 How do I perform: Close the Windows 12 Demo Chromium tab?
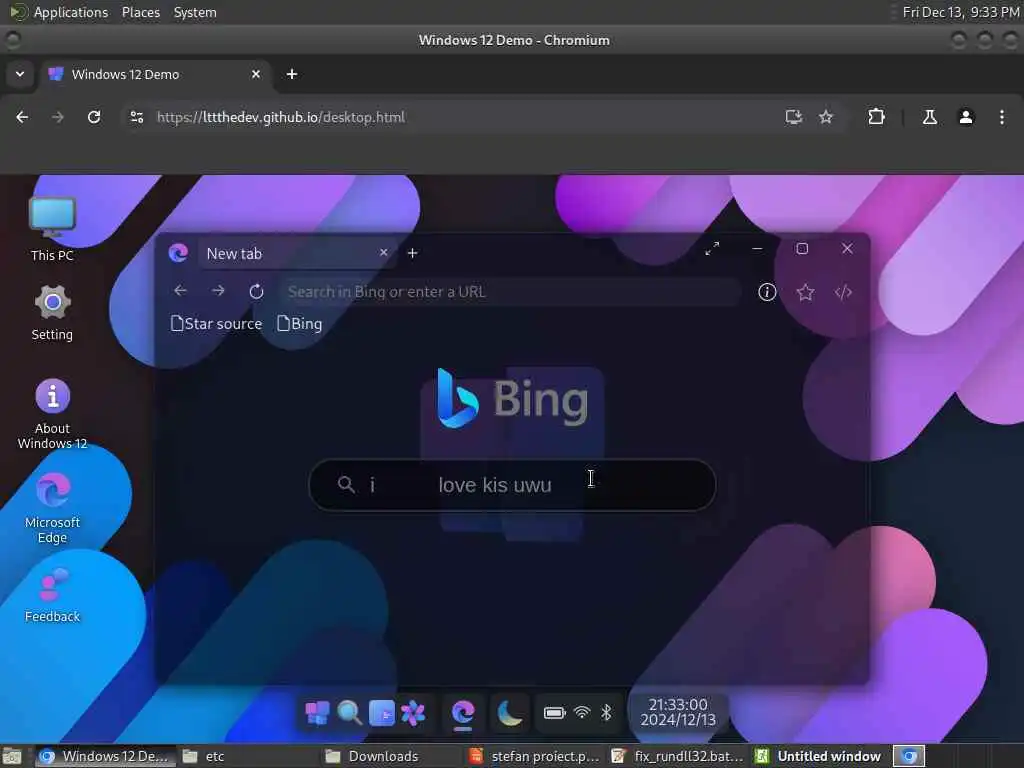coord(256,74)
